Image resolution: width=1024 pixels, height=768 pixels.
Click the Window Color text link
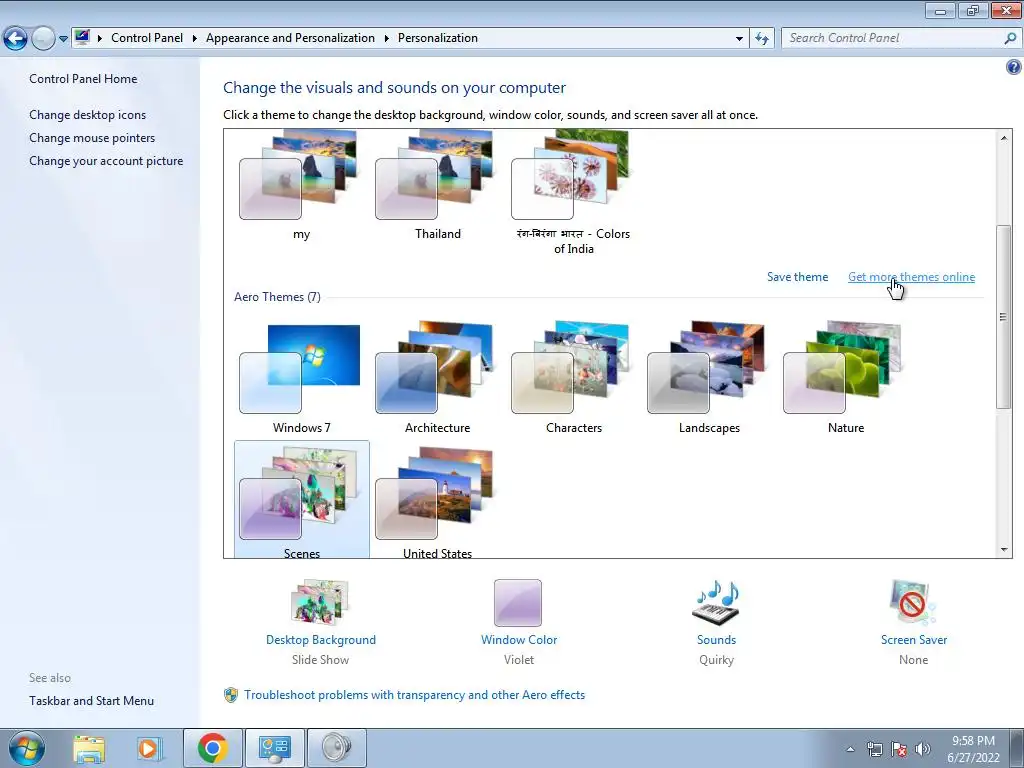519,640
